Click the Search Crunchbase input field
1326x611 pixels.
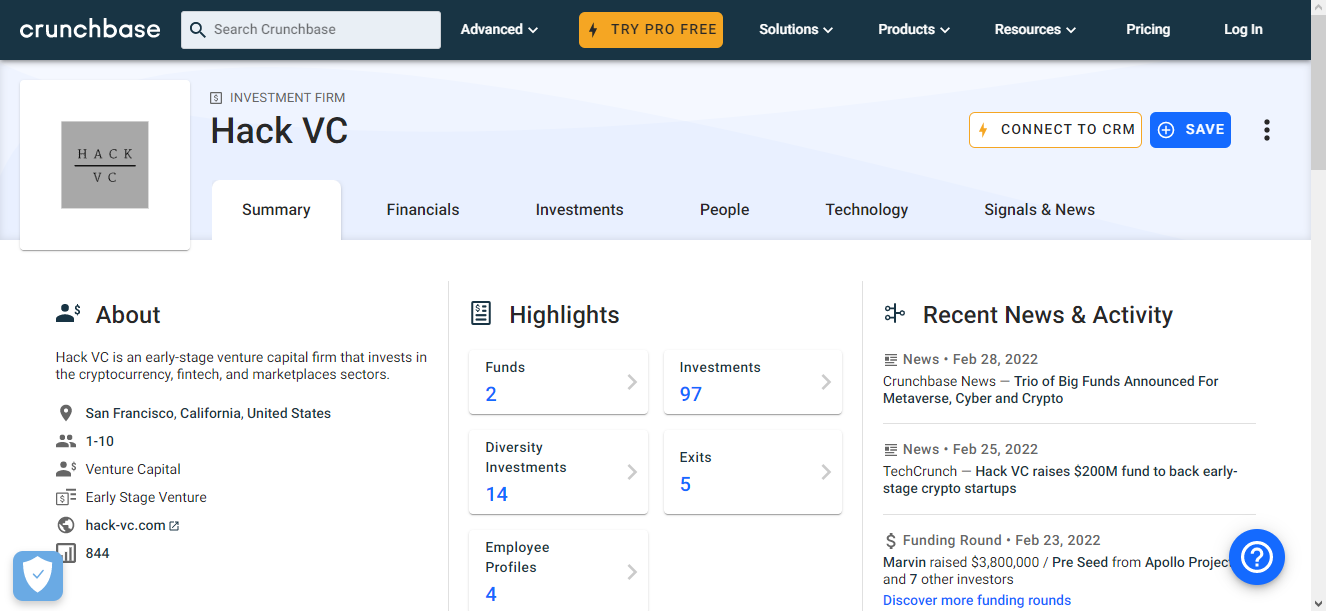click(311, 30)
